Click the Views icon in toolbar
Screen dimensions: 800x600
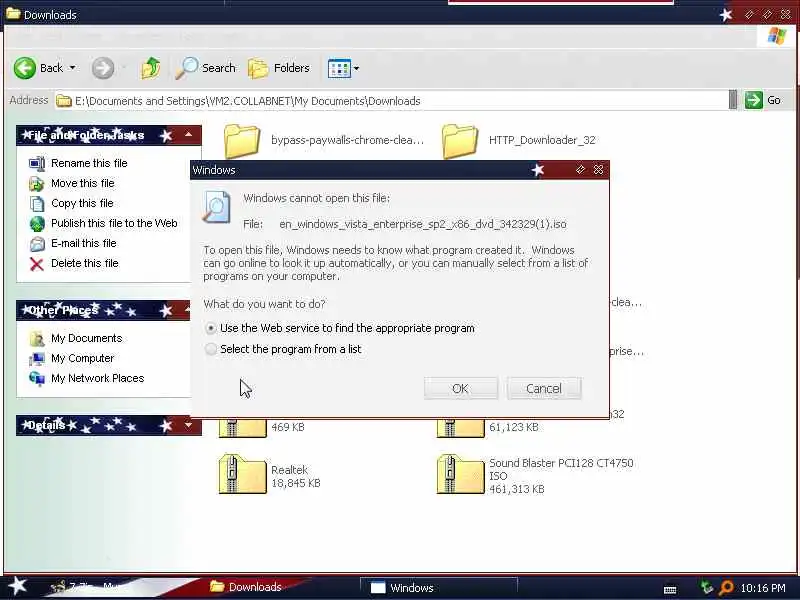pyautogui.click(x=339, y=68)
